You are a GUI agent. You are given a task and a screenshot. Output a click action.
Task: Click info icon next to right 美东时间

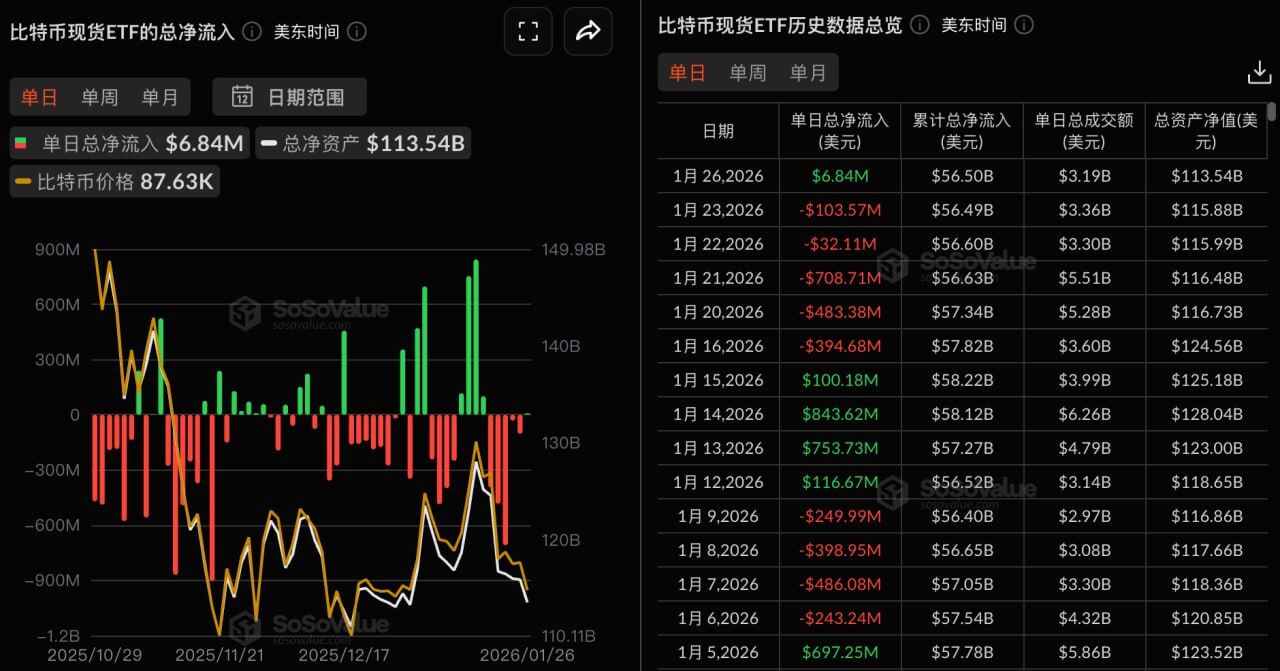pyautogui.click(x=1023, y=25)
